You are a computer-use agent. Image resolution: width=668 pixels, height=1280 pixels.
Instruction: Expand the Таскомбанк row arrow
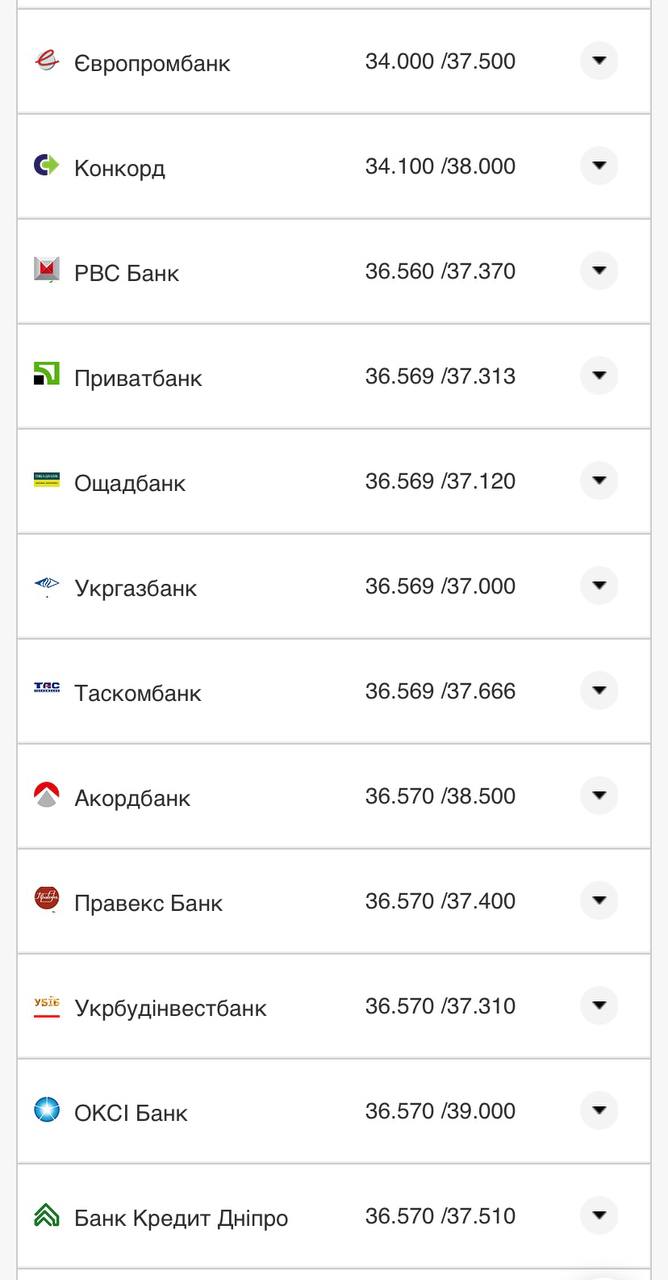[x=599, y=691]
